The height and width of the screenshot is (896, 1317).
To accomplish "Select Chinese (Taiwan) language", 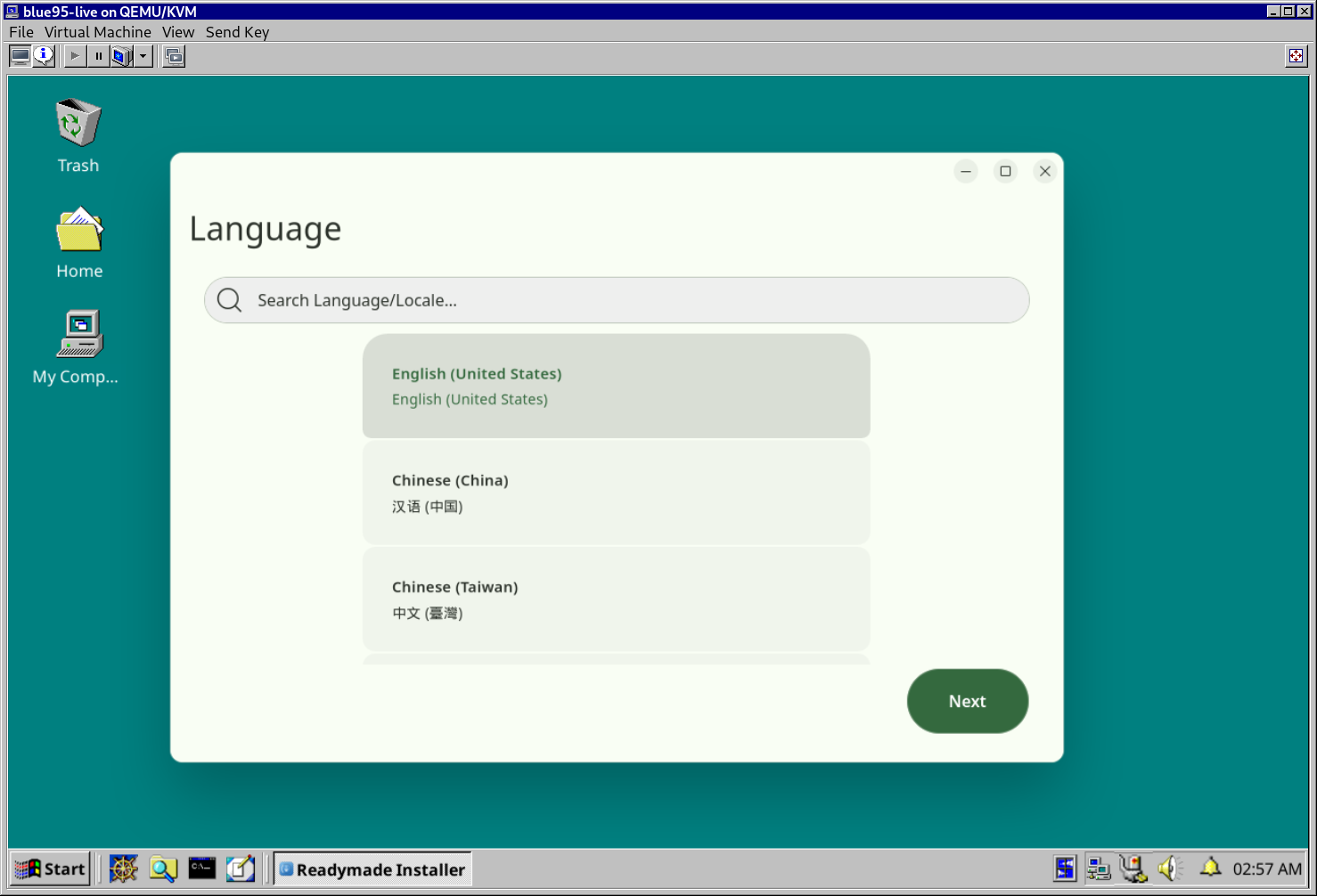I will point(617,599).
